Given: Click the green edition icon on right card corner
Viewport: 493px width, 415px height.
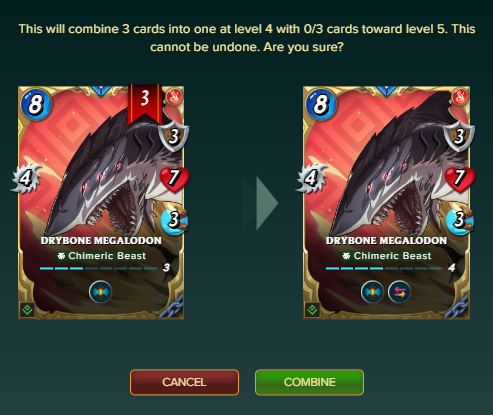Looking at the screenshot, I should [x=312, y=310].
